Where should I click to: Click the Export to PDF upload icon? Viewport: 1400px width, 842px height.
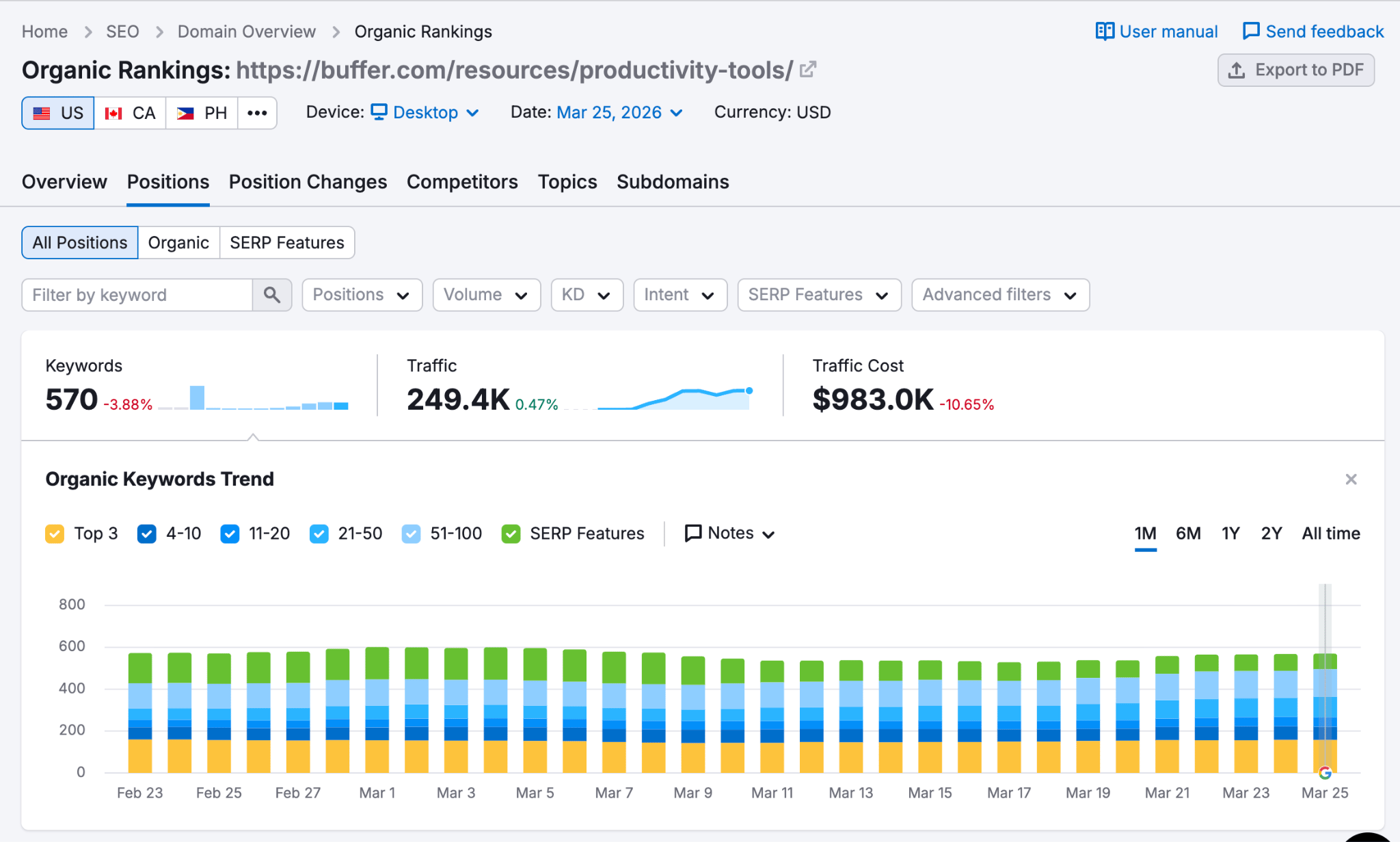pos(1237,70)
